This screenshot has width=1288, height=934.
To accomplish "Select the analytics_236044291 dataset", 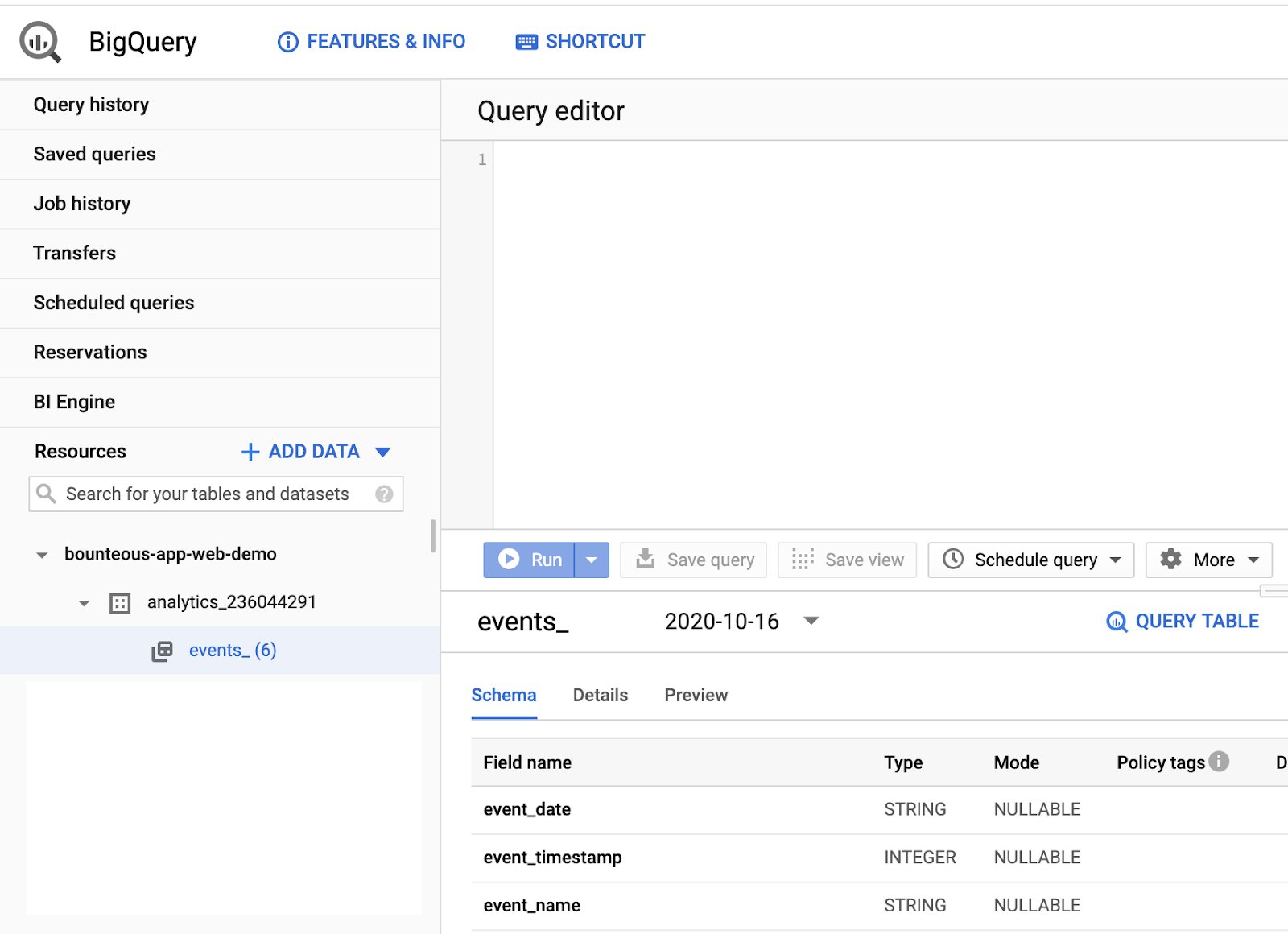I will pos(232,602).
